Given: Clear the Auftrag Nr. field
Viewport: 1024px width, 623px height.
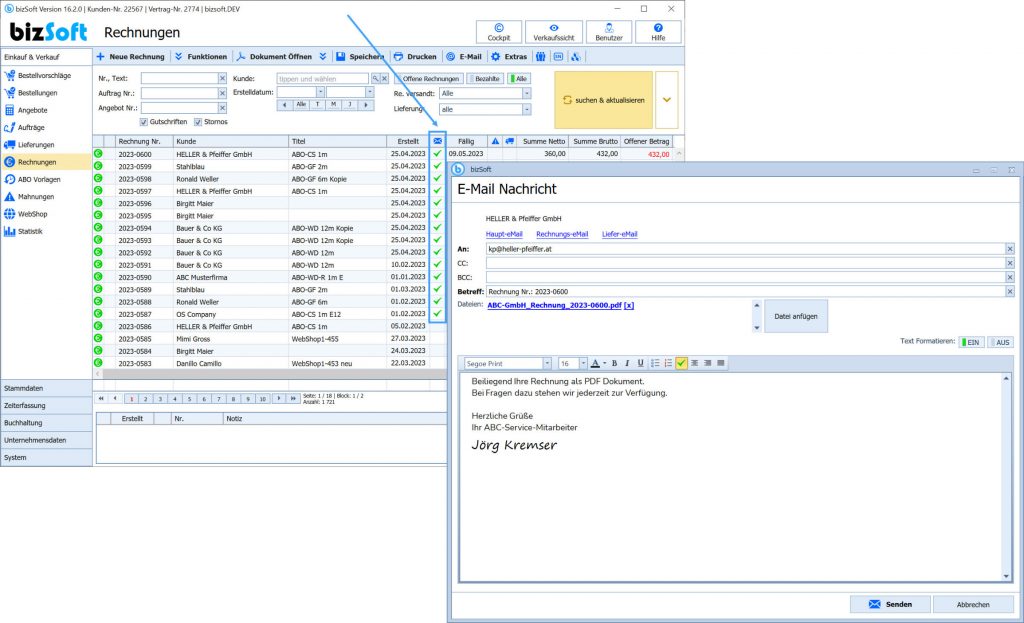Looking at the screenshot, I should (222, 93).
